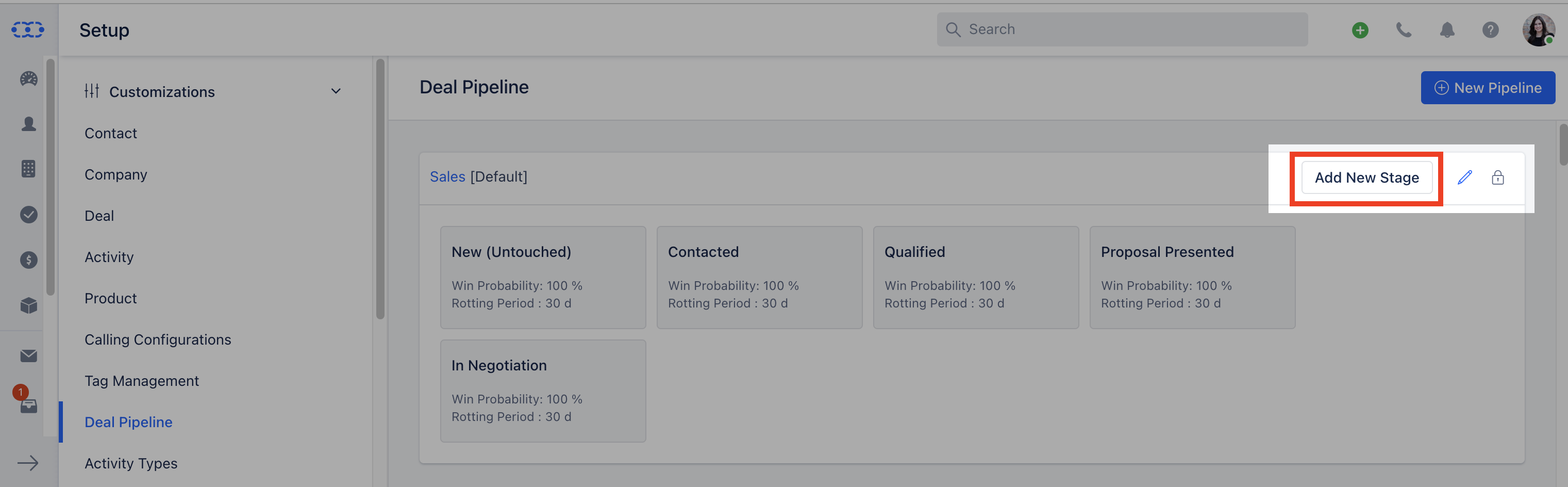Collapse the Customizations section chevron

pyautogui.click(x=336, y=91)
